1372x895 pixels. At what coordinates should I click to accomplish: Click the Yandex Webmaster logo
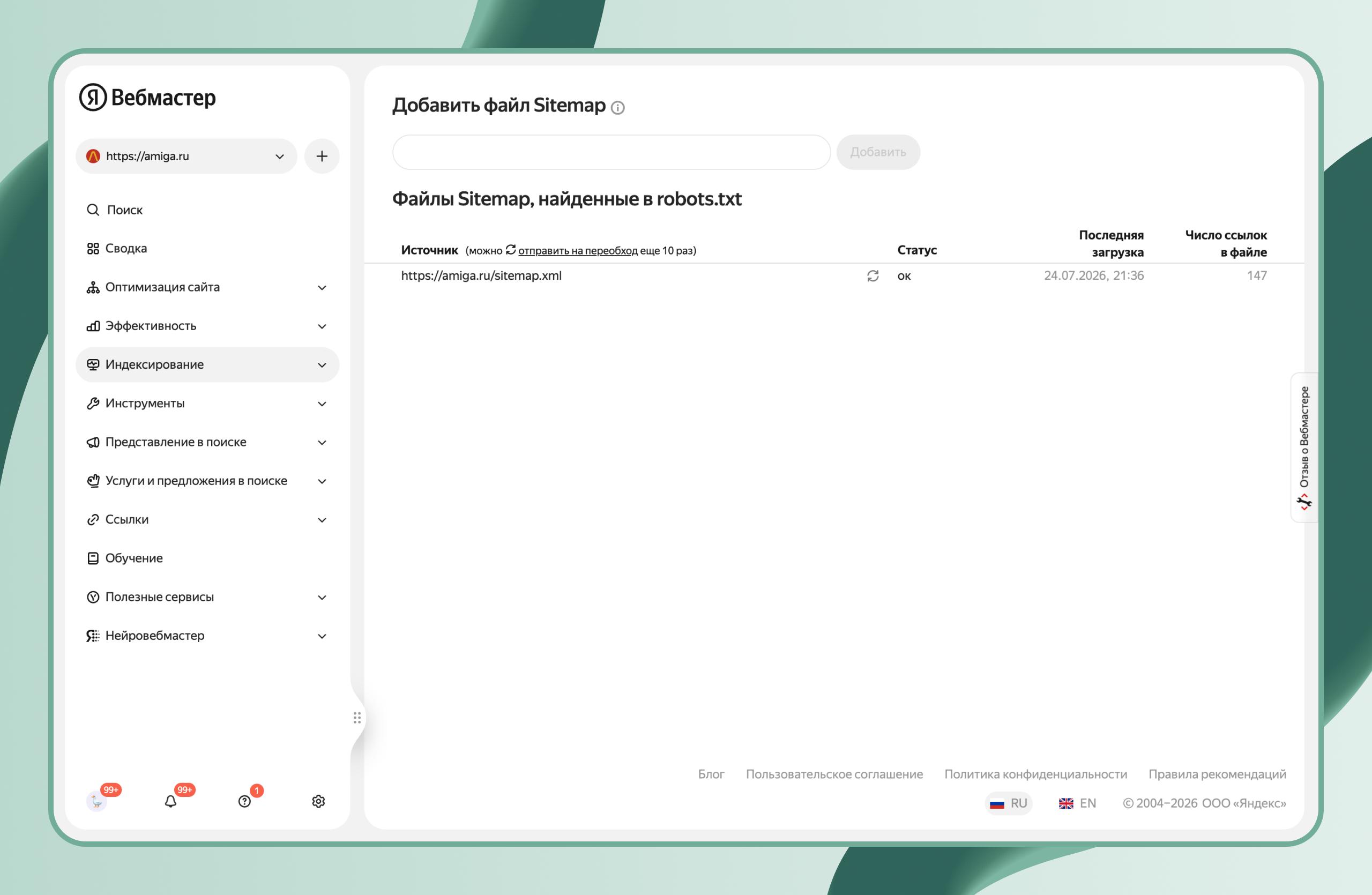(147, 97)
